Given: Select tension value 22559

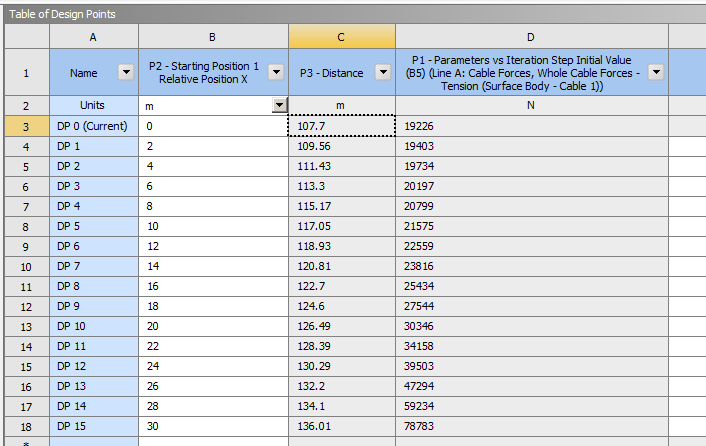Looking at the screenshot, I should 532,246.
